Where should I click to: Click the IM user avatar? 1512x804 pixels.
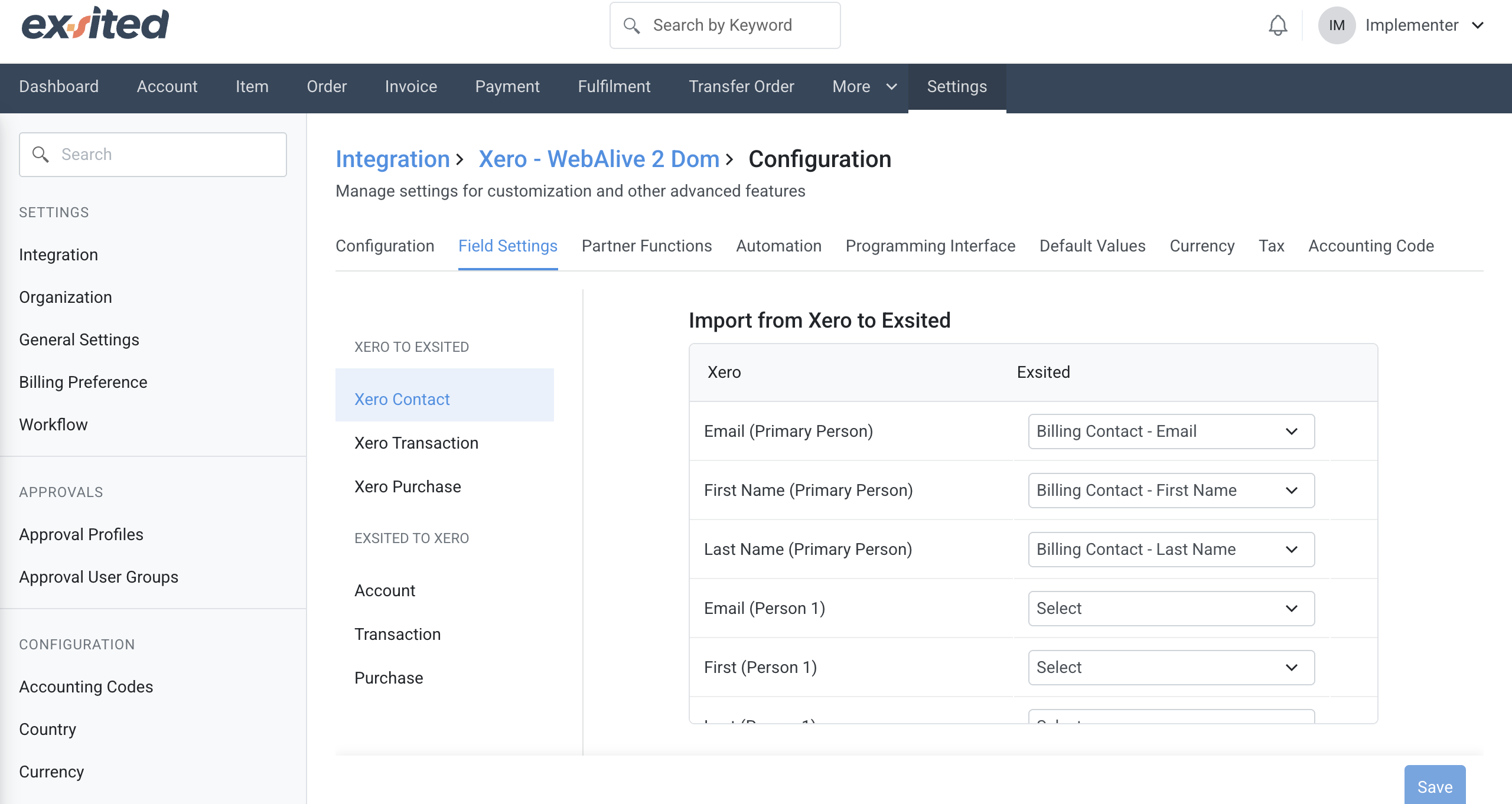point(1337,25)
